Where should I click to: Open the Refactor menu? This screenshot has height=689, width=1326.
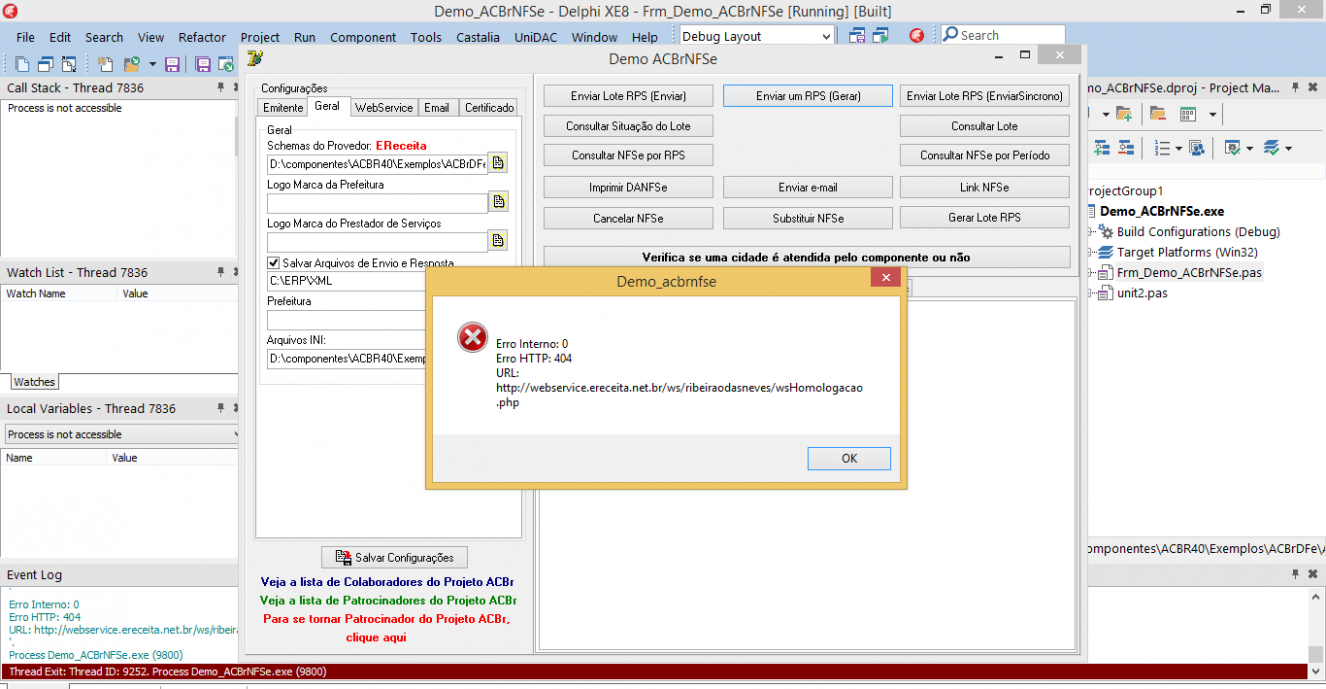[202, 37]
